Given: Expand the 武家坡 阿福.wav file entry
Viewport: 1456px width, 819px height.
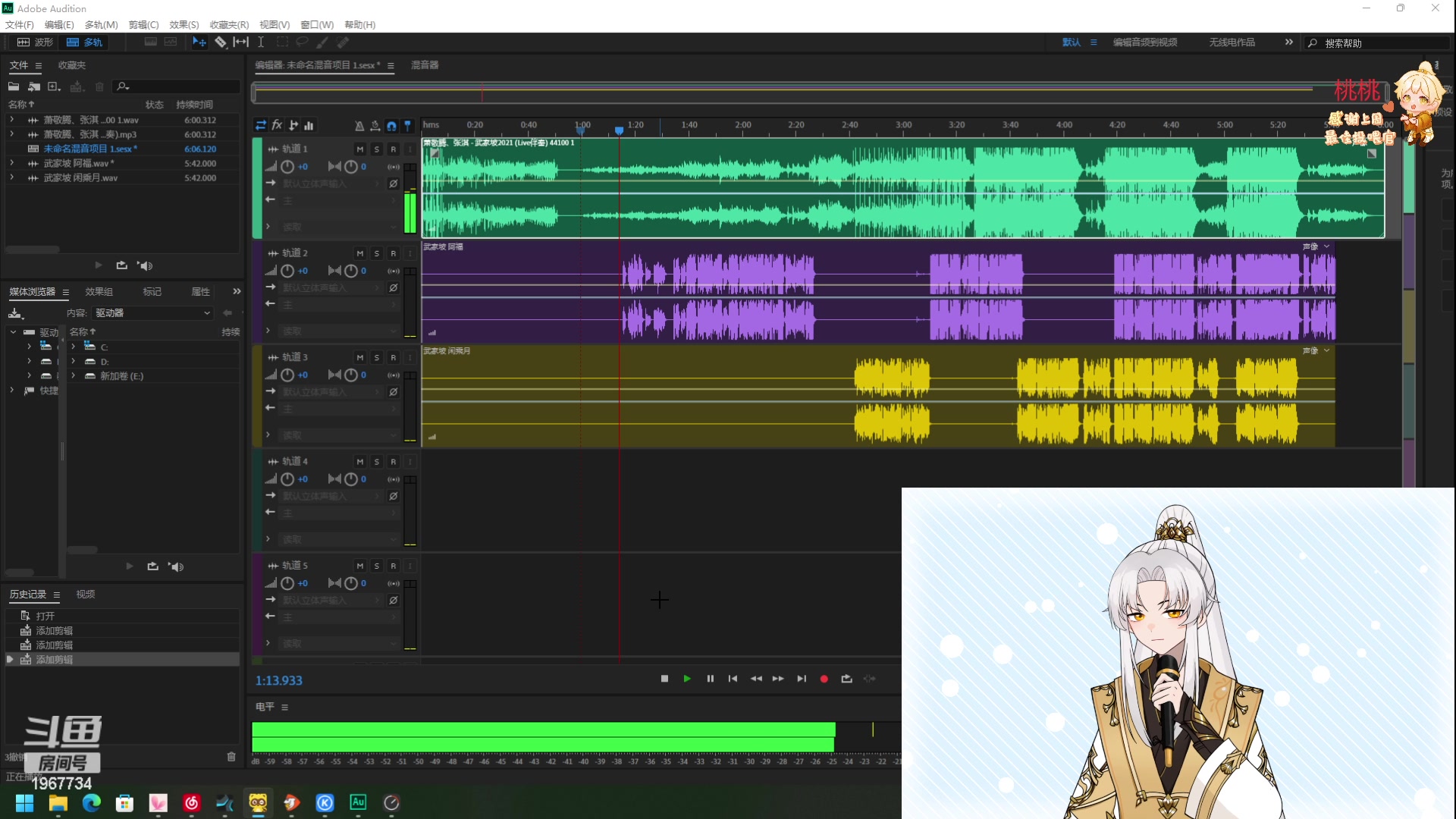Looking at the screenshot, I should point(11,163).
